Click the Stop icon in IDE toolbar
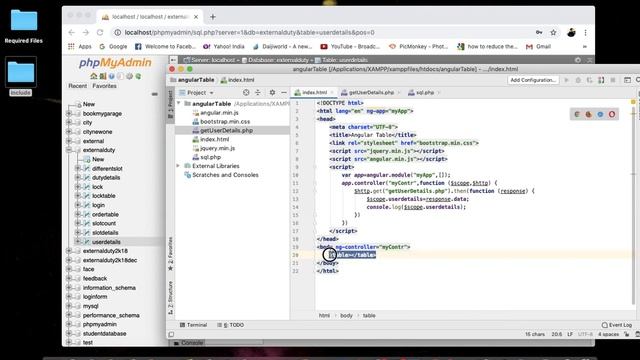640x360 pixels. click(613, 80)
